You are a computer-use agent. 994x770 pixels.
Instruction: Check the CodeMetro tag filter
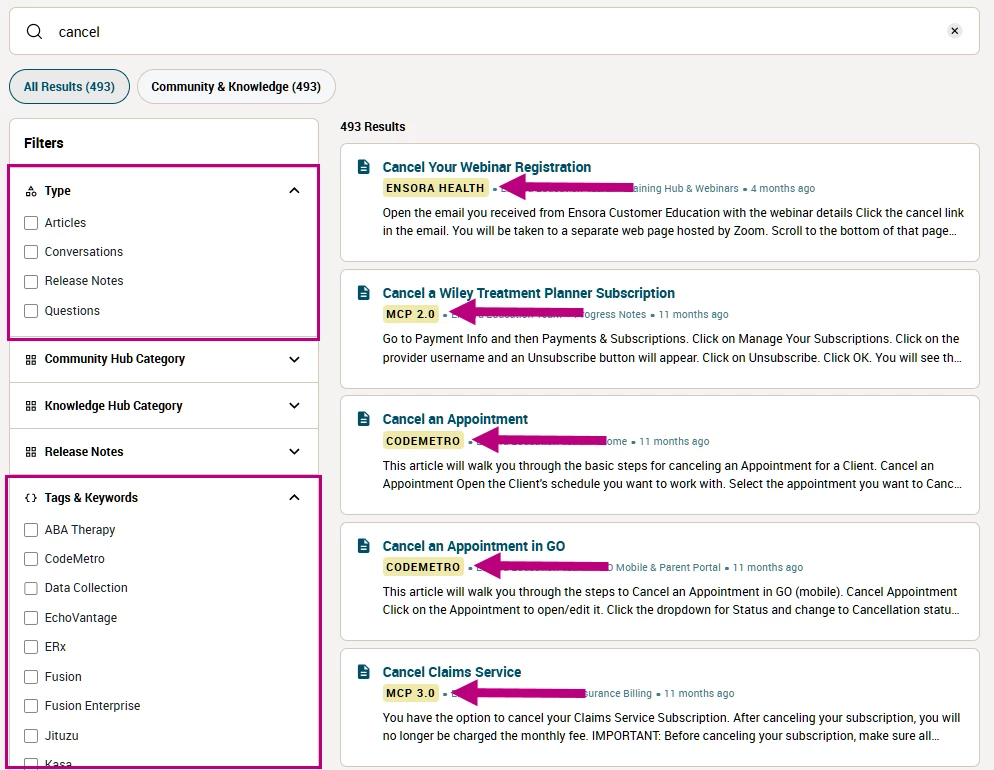coord(30,559)
